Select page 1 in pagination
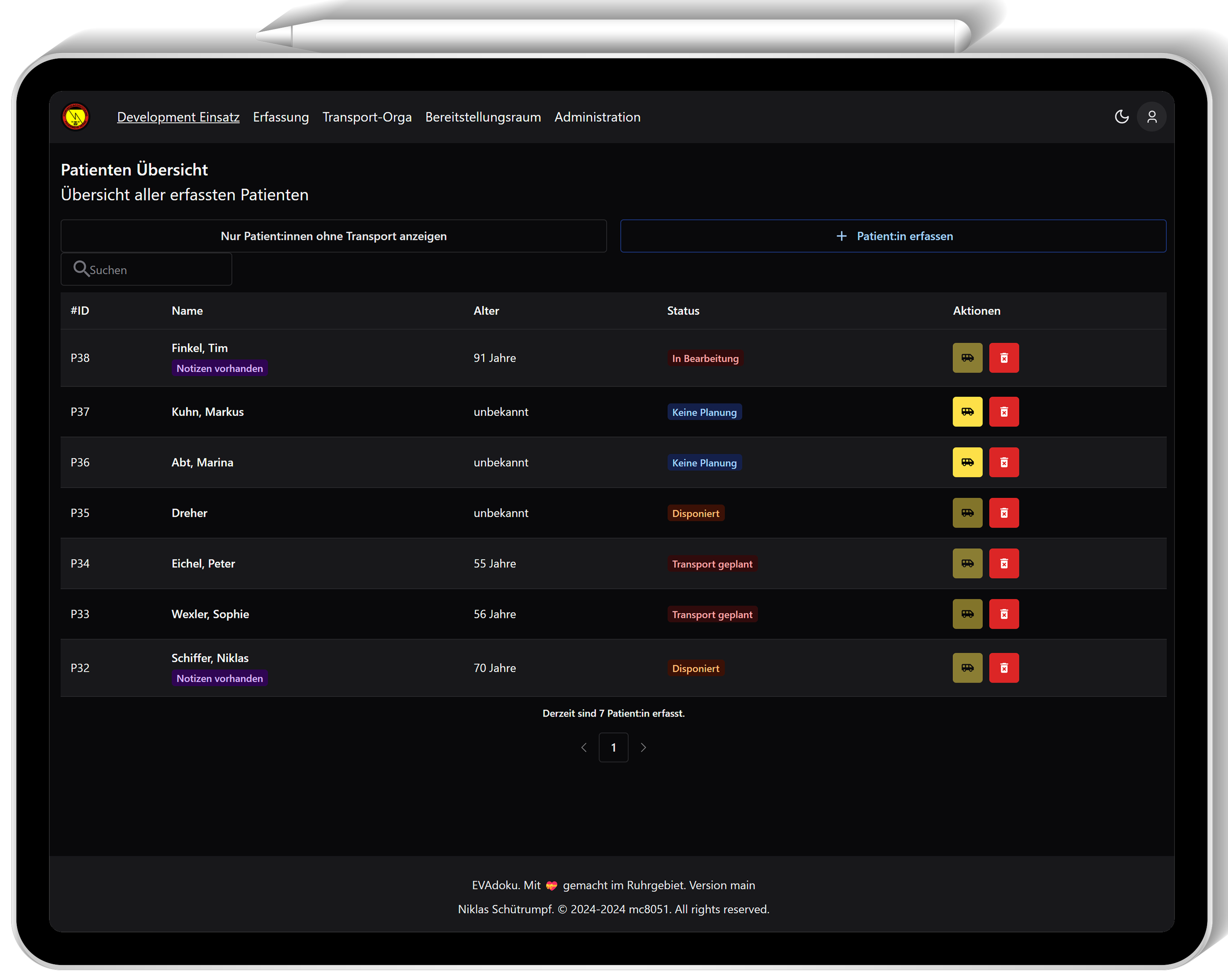The image size is (1228, 980). pyautogui.click(x=613, y=748)
